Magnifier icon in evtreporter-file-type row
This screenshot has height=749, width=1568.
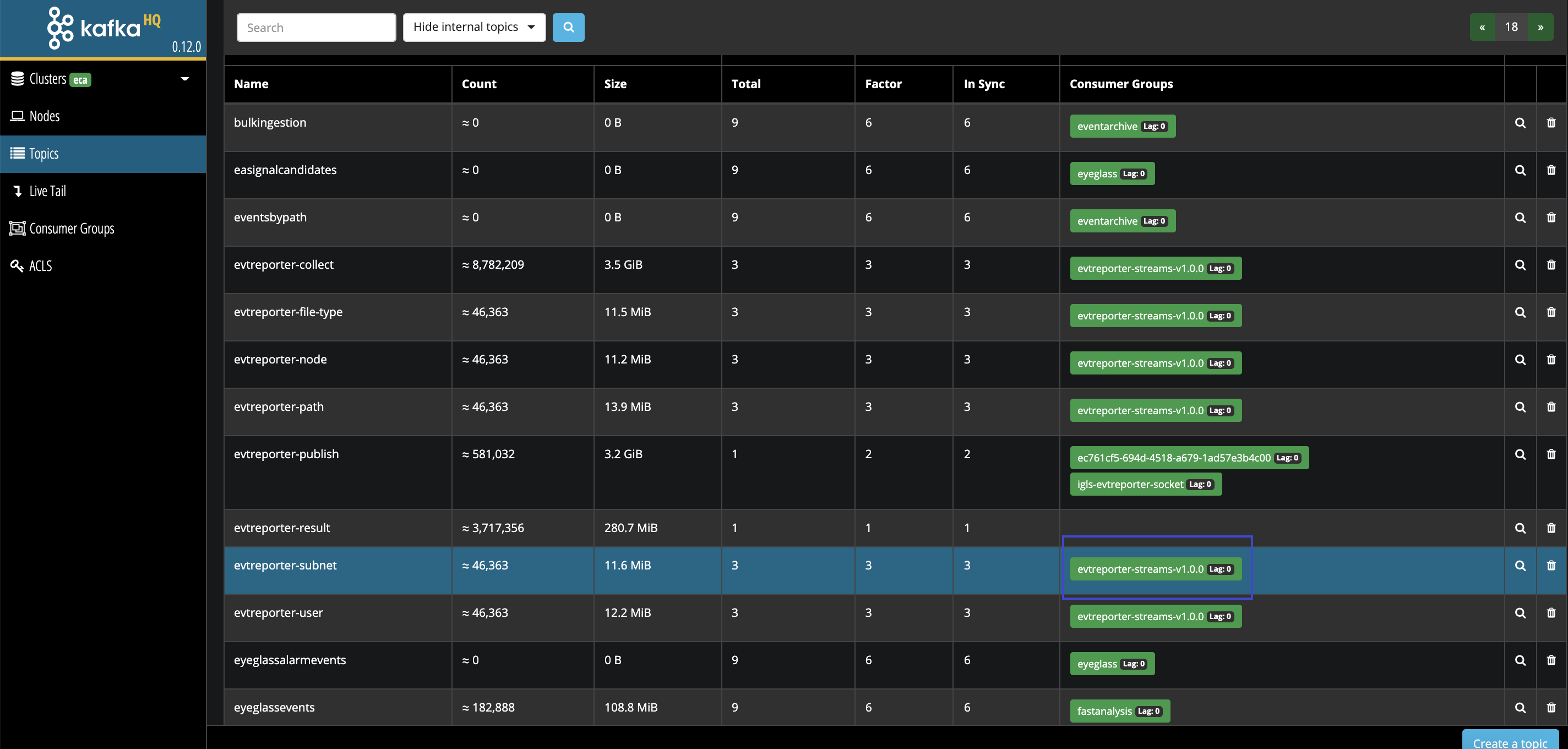click(1520, 312)
